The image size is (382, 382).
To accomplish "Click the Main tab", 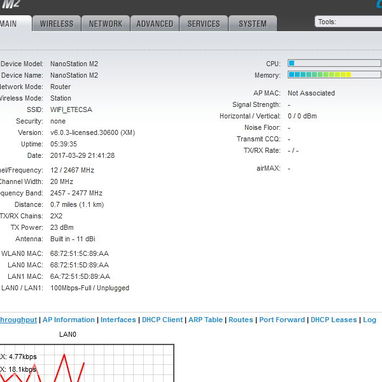I will point(15,23).
